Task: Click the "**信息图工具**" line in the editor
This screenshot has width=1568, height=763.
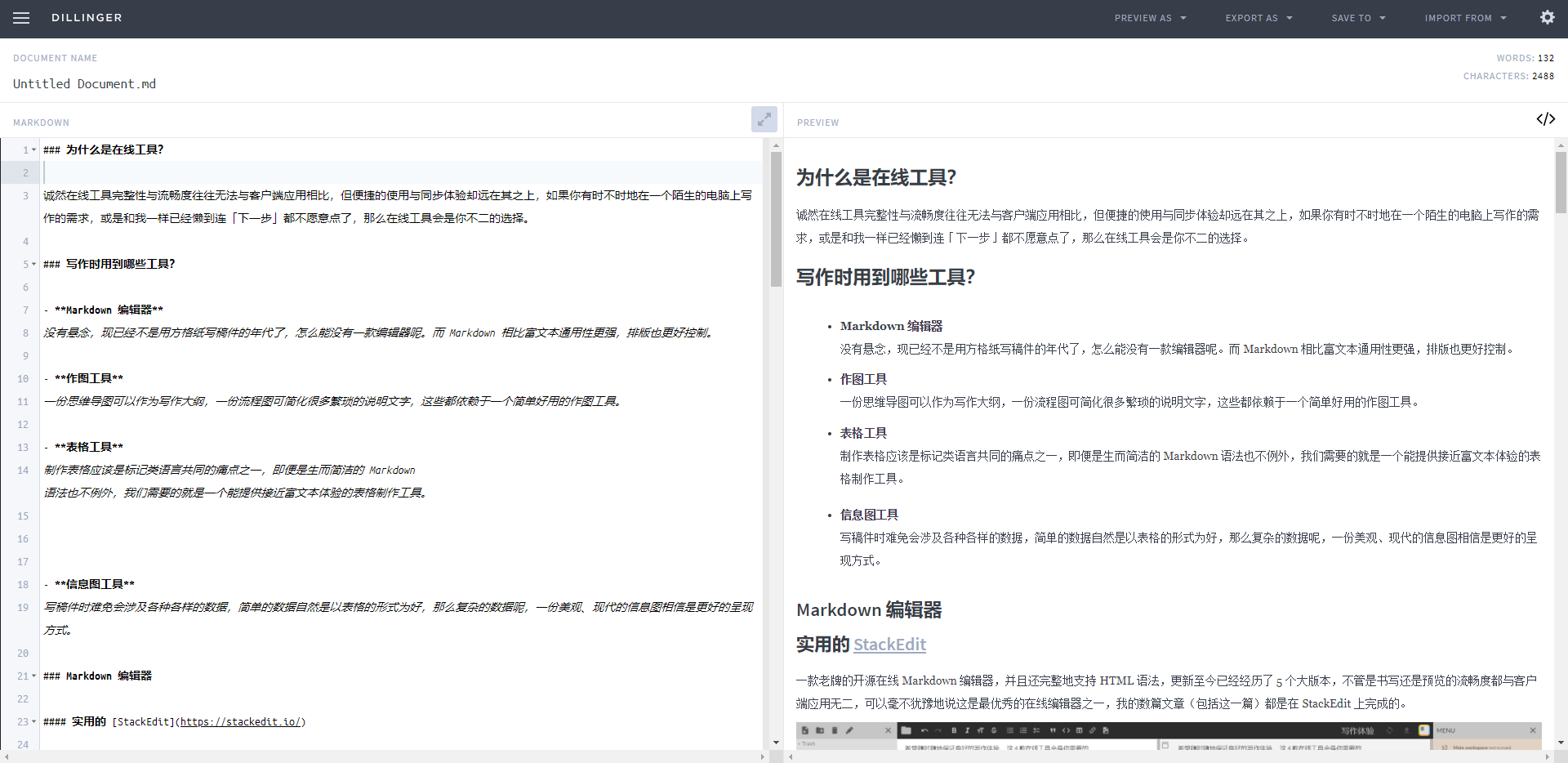Action: (89, 584)
